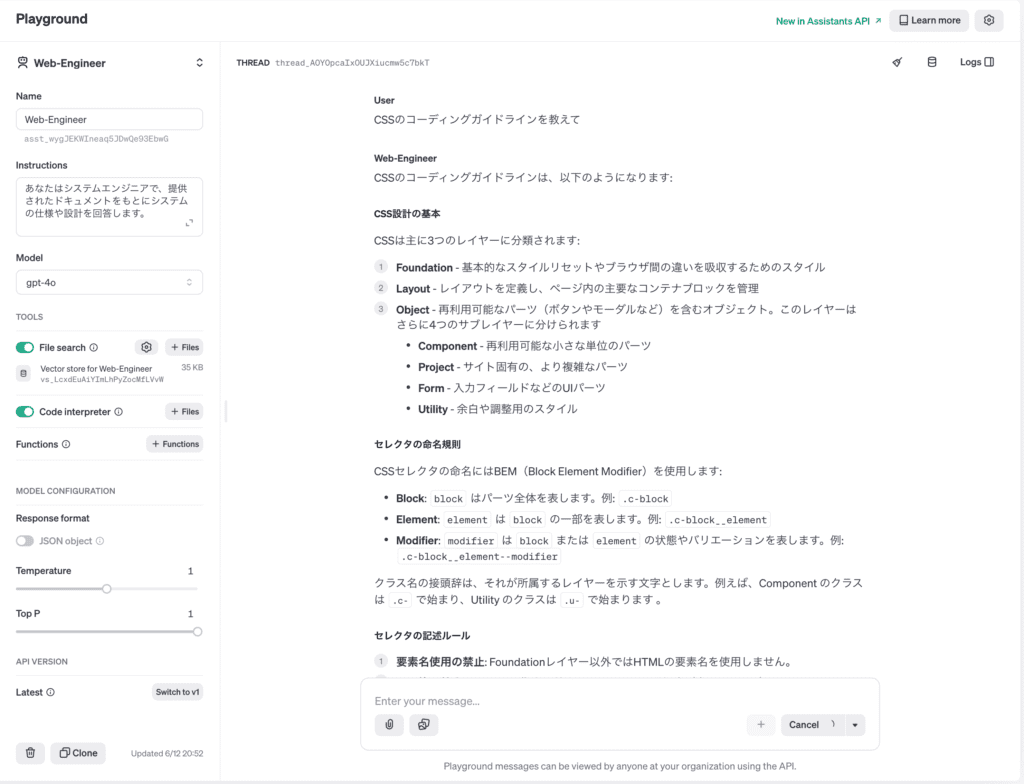Screen dimensions: 1024x784
Task: Open File search settings gear
Action: pyautogui.click(x=147, y=347)
